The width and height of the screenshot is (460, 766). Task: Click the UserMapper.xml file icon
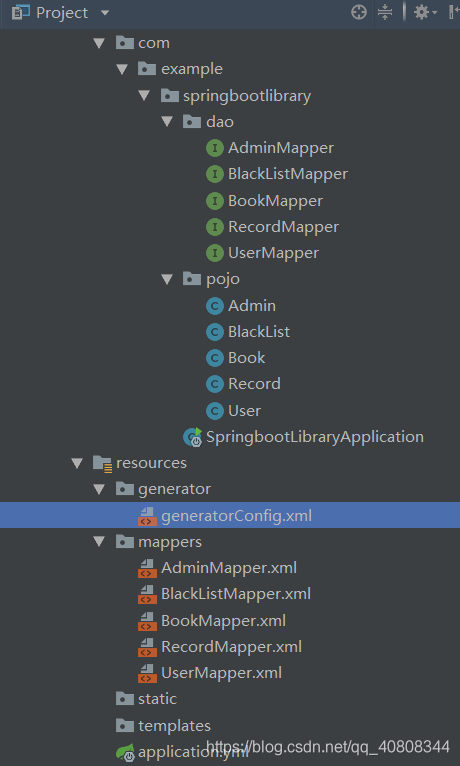[147, 674]
